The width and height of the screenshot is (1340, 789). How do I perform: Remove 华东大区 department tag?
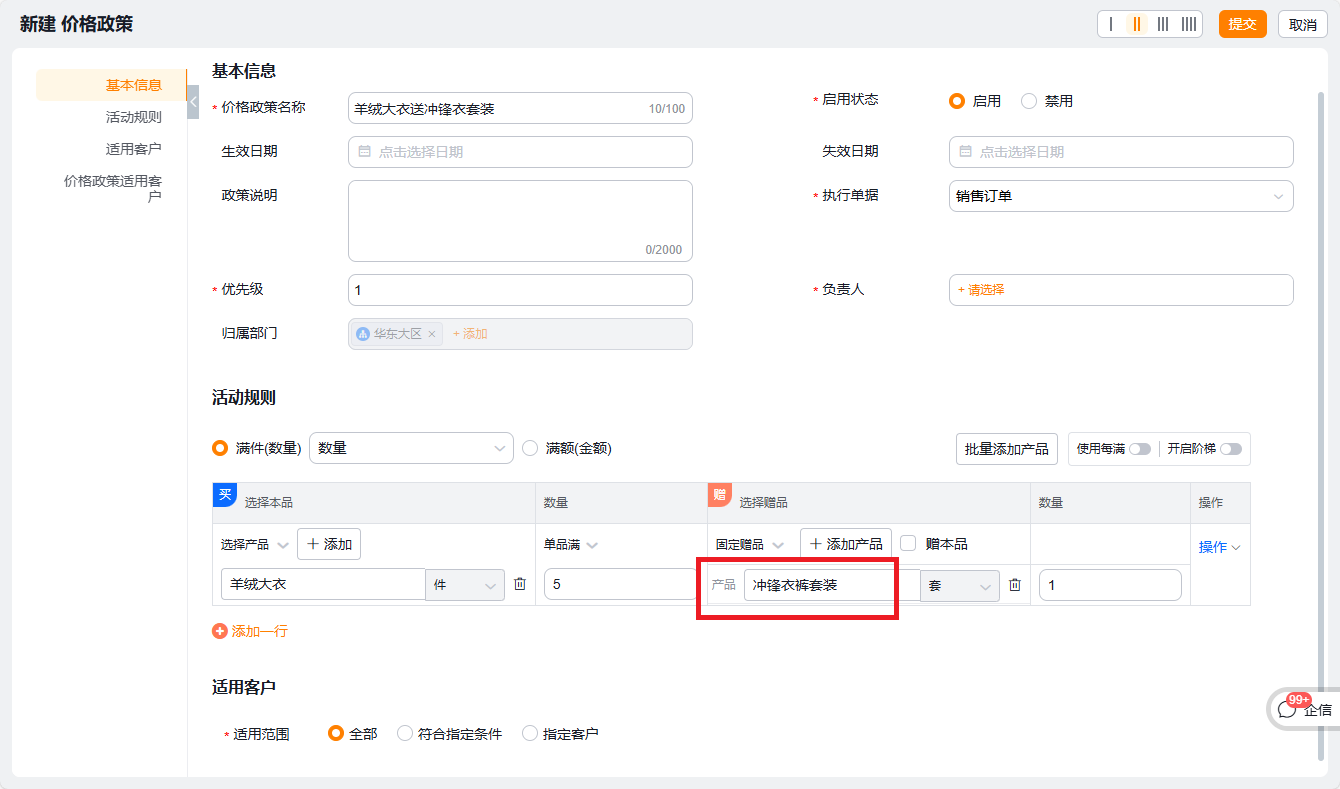point(432,334)
